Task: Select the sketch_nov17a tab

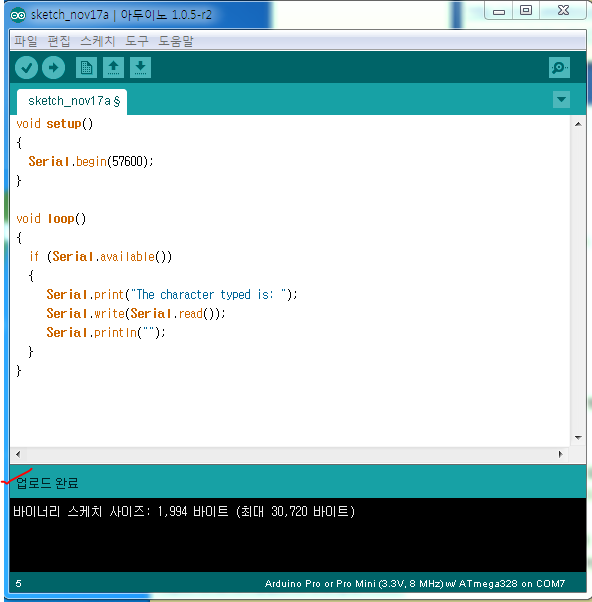Action: 72,101
